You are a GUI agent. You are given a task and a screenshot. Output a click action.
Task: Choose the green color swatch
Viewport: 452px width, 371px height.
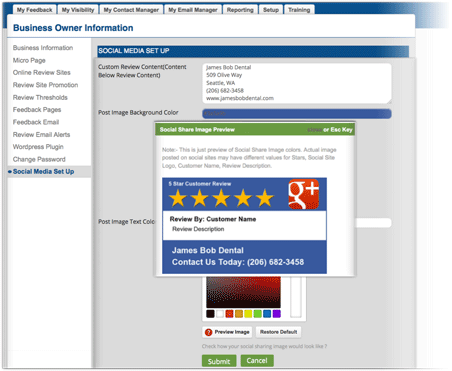(x=257, y=314)
